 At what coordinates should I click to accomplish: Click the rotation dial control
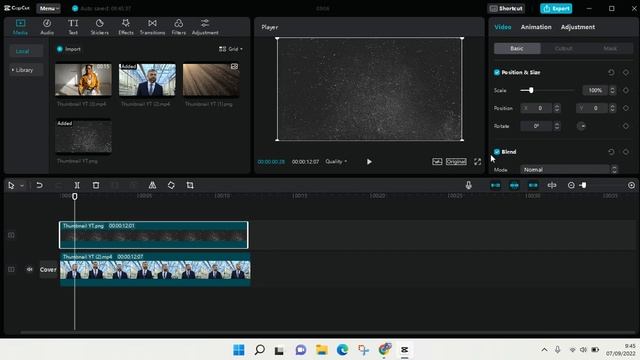tap(582, 126)
